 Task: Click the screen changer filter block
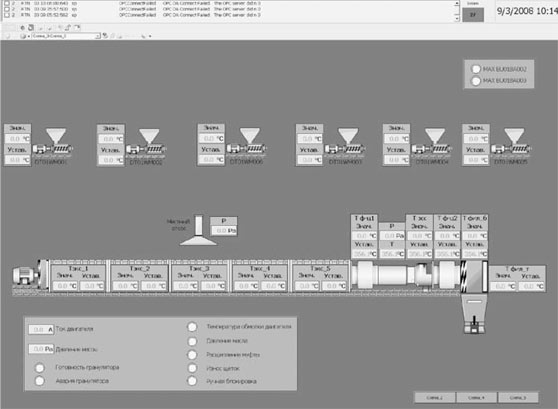pyautogui.click(x=474, y=276)
